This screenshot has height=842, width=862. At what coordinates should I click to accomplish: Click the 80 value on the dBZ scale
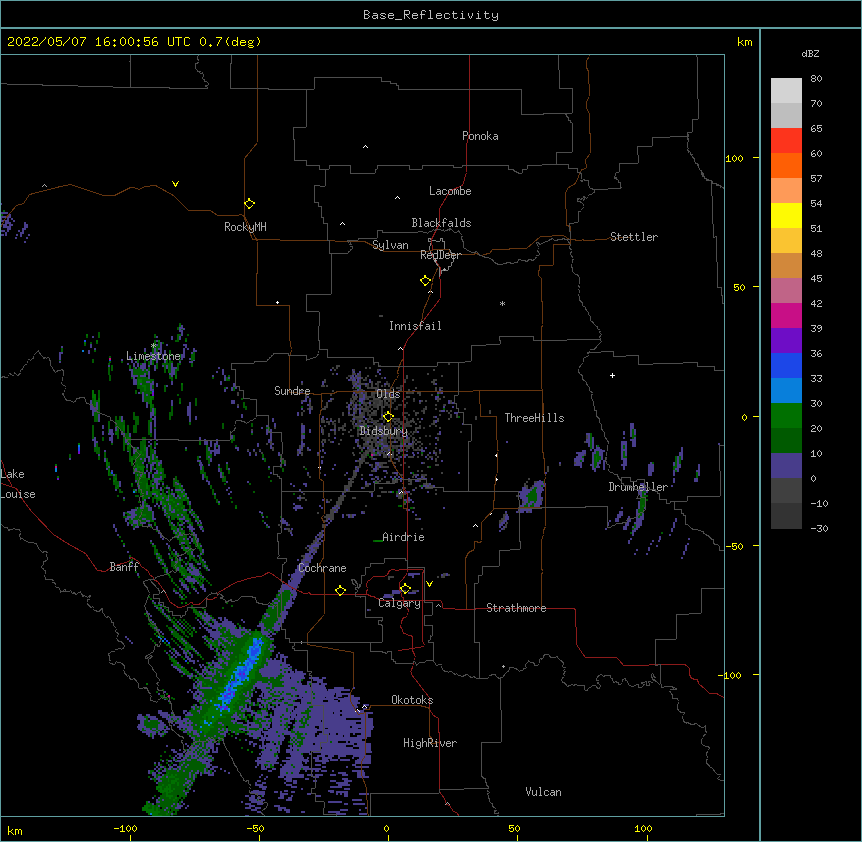[x=816, y=79]
